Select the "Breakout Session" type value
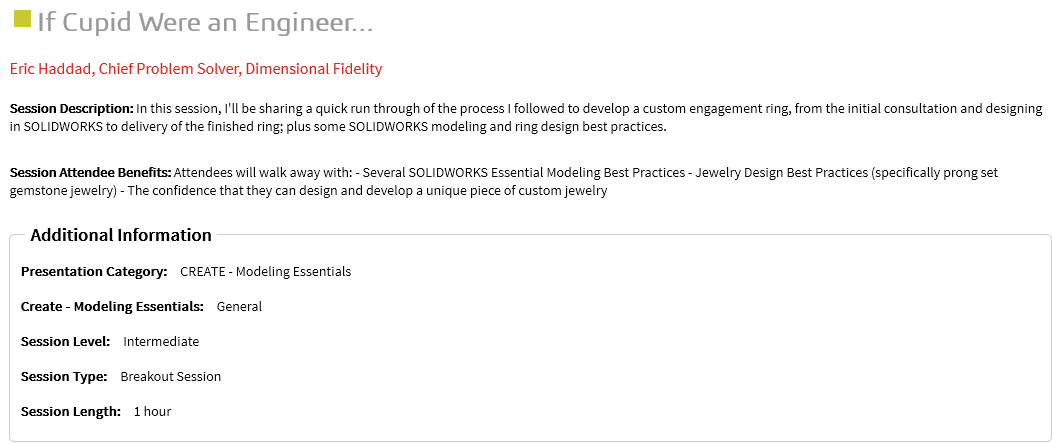Viewport: 1052px width, 444px height. (170, 377)
